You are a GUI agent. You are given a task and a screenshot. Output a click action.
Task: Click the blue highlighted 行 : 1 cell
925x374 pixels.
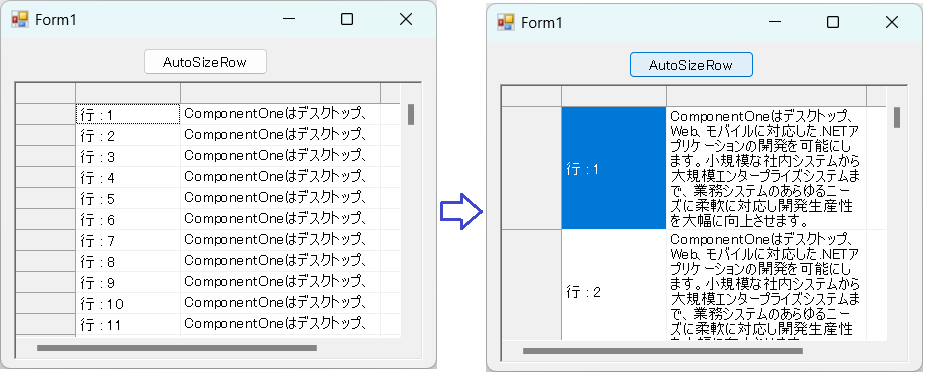click(x=614, y=168)
